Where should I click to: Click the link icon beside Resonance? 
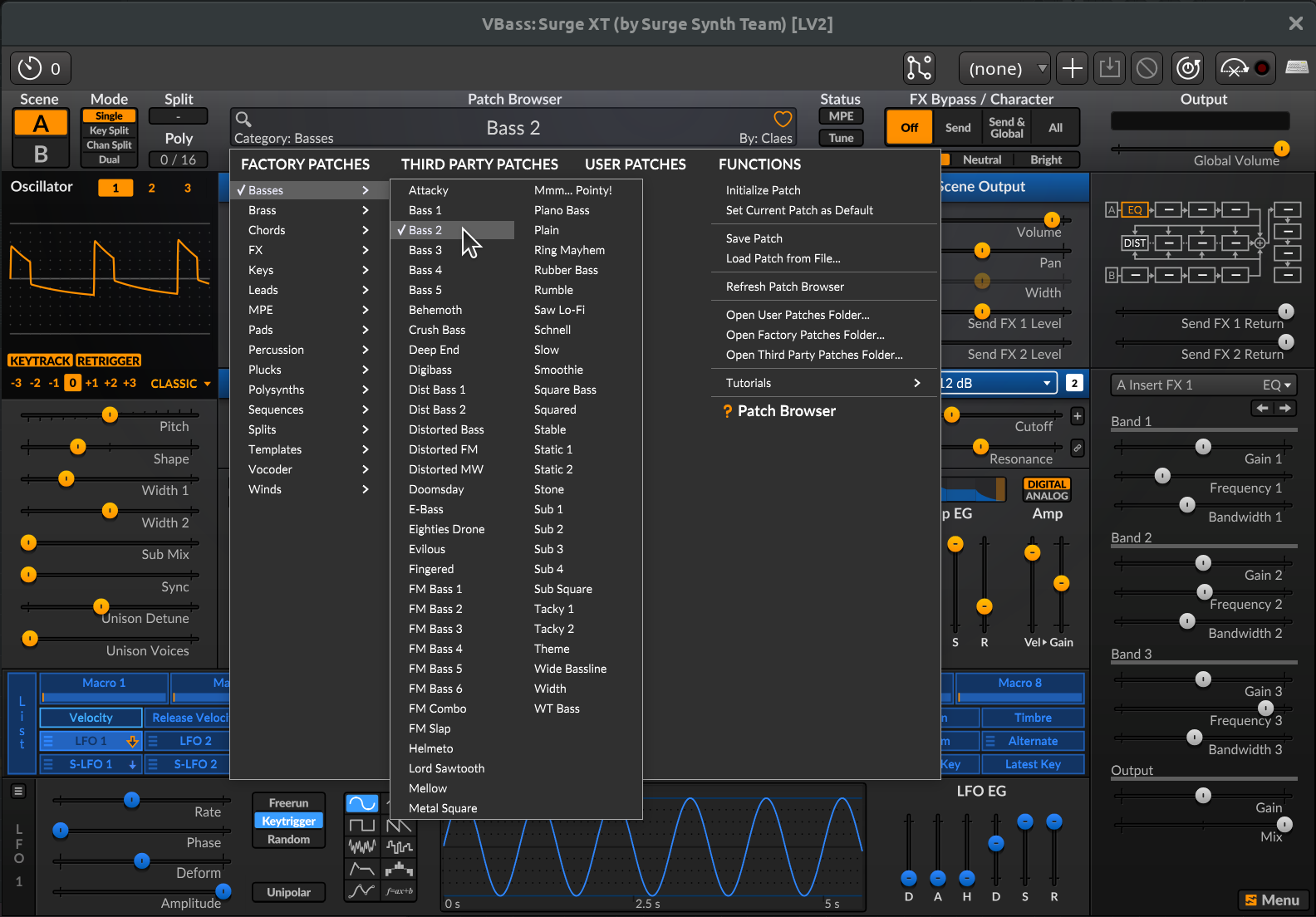click(x=1077, y=448)
